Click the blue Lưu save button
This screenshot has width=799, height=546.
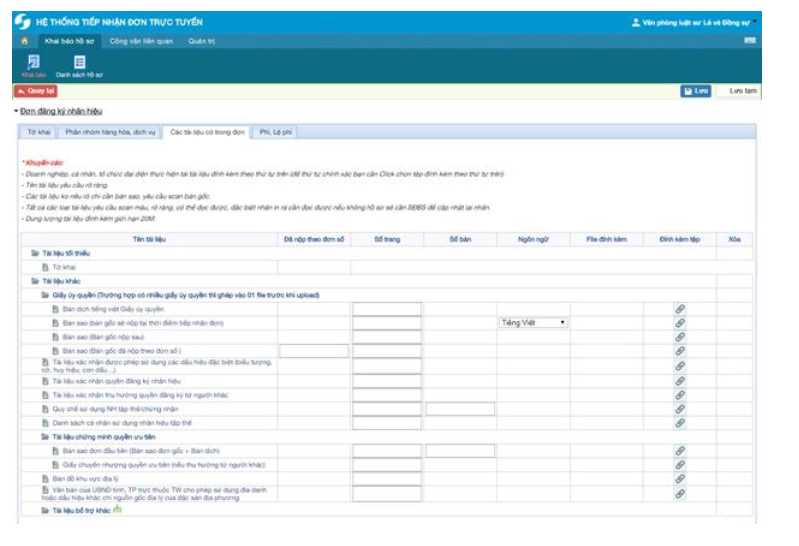(x=696, y=91)
